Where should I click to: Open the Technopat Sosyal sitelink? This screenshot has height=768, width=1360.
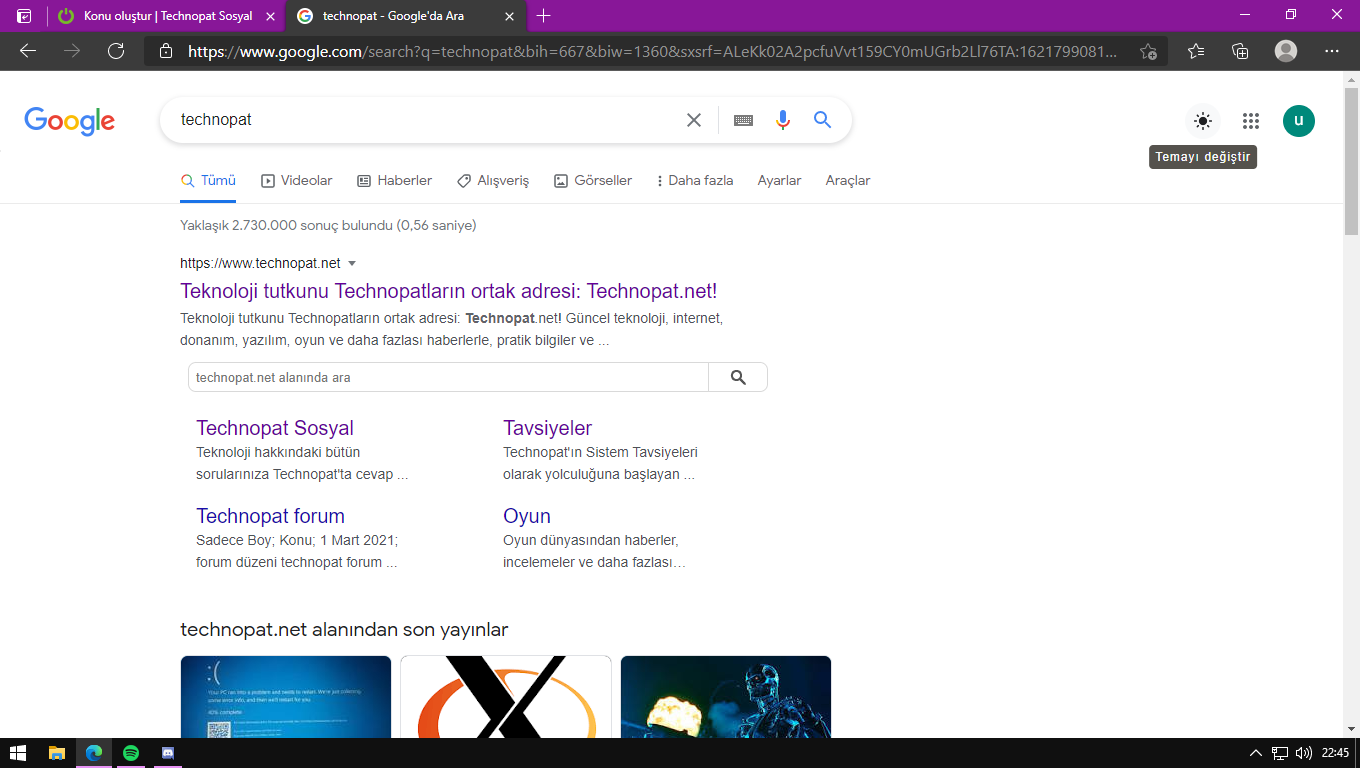(x=275, y=428)
